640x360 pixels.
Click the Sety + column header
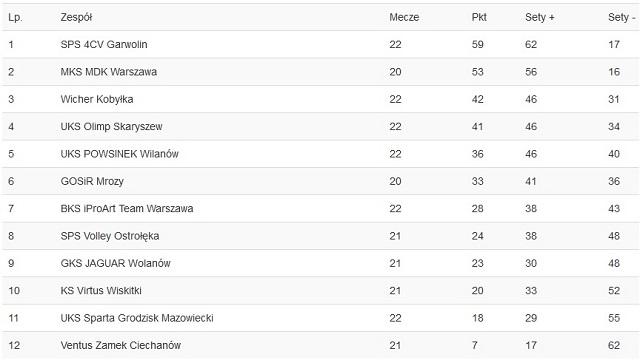tap(540, 17)
